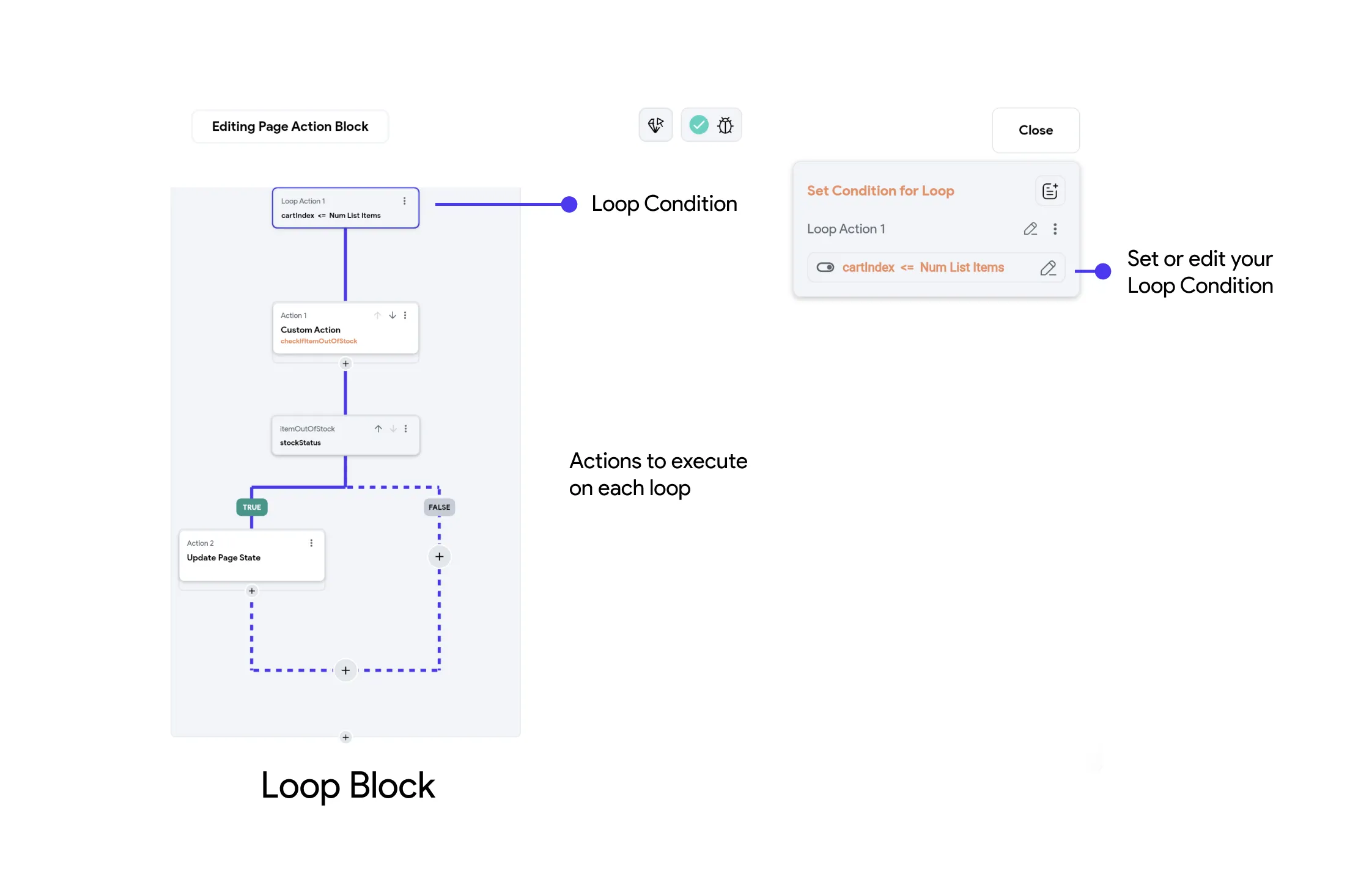This screenshot has height=896, width=1358.
Task: Click the Editing Page Action Block title
Action: pyautogui.click(x=290, y=127)
